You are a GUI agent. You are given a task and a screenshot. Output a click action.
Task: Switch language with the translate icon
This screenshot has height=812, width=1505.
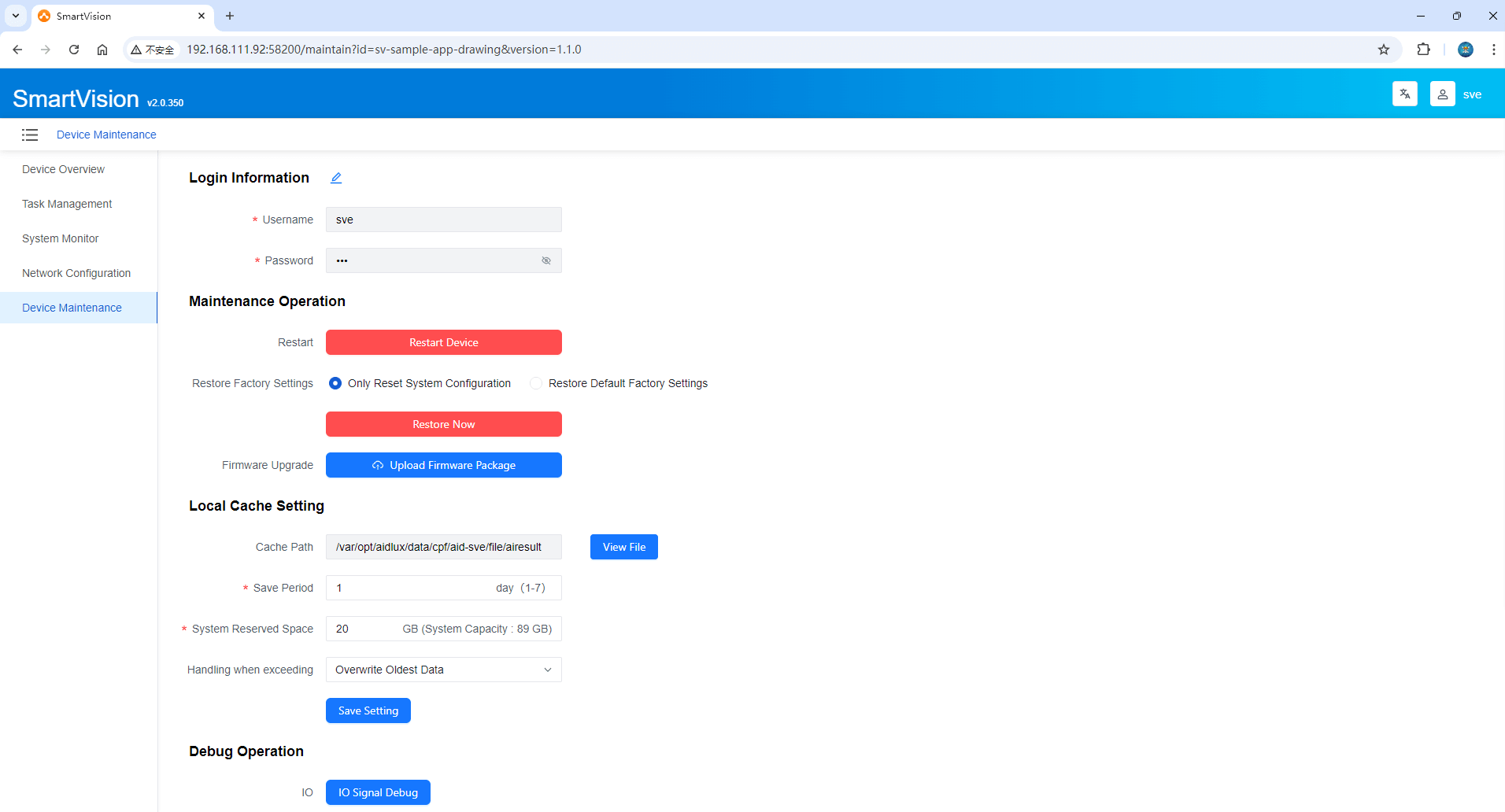pyautogui.click(x=1405, y=94)
